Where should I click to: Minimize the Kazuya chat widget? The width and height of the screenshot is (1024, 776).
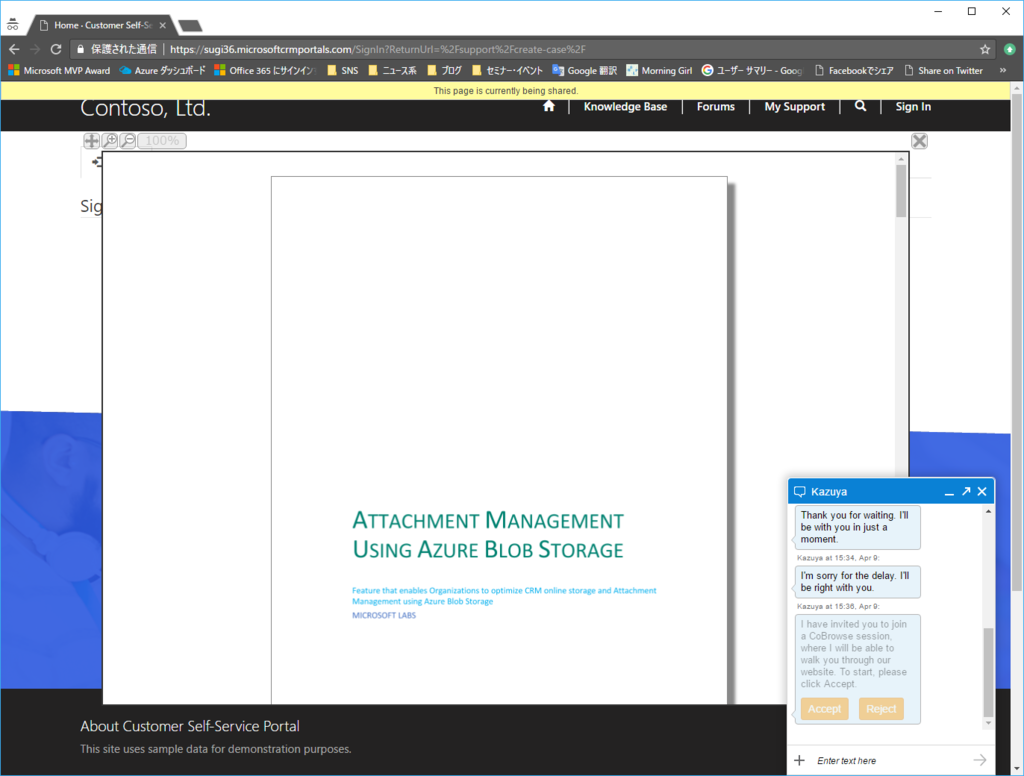(950, 492)
